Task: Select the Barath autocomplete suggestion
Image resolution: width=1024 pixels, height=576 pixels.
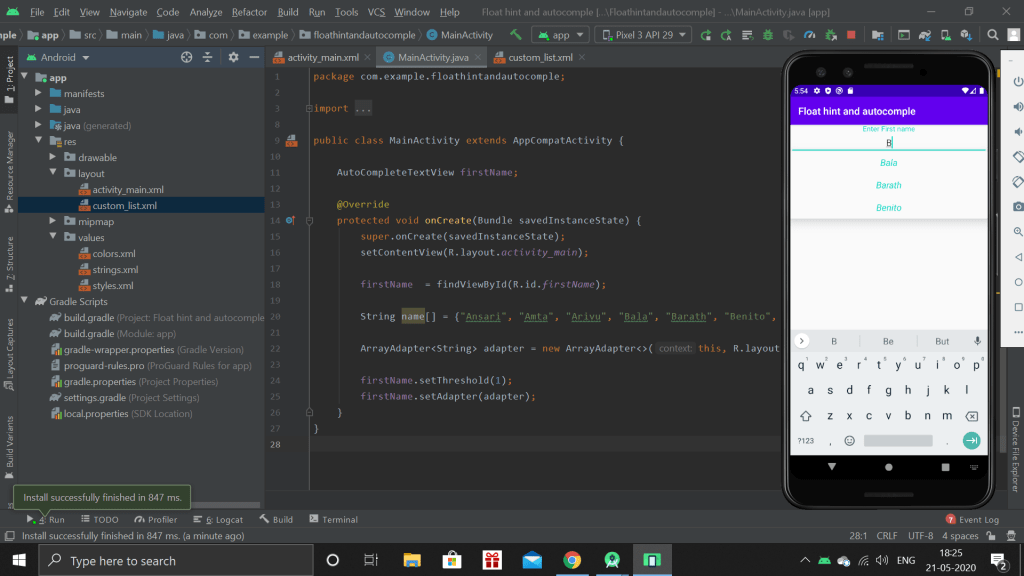Action: pos(888,185)
